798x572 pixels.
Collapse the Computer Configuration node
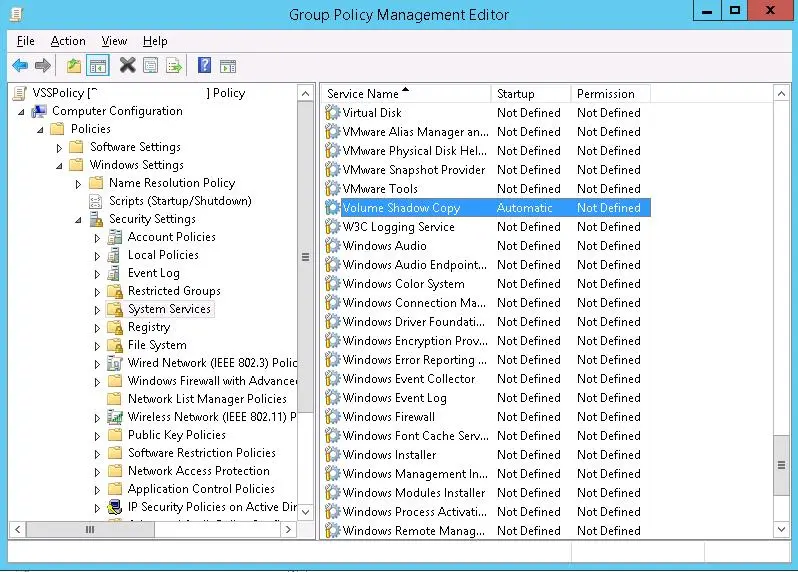(x=21, y=112)
